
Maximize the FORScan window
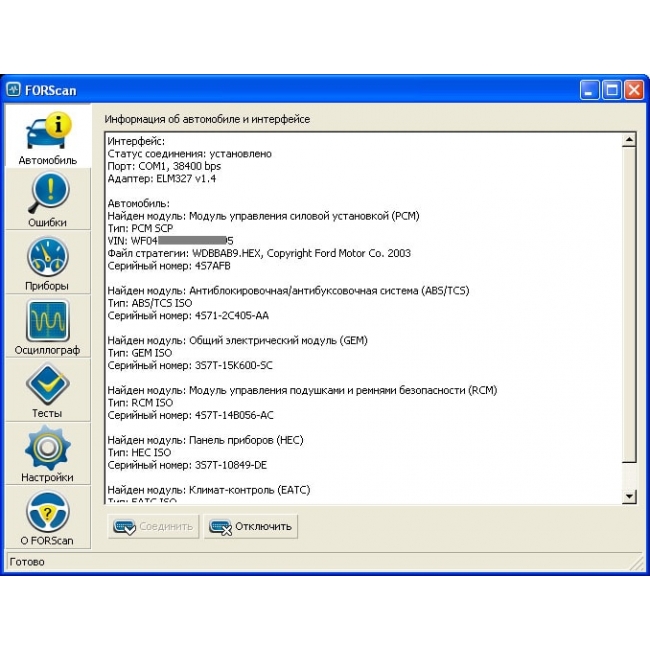[x=612, y=90]
